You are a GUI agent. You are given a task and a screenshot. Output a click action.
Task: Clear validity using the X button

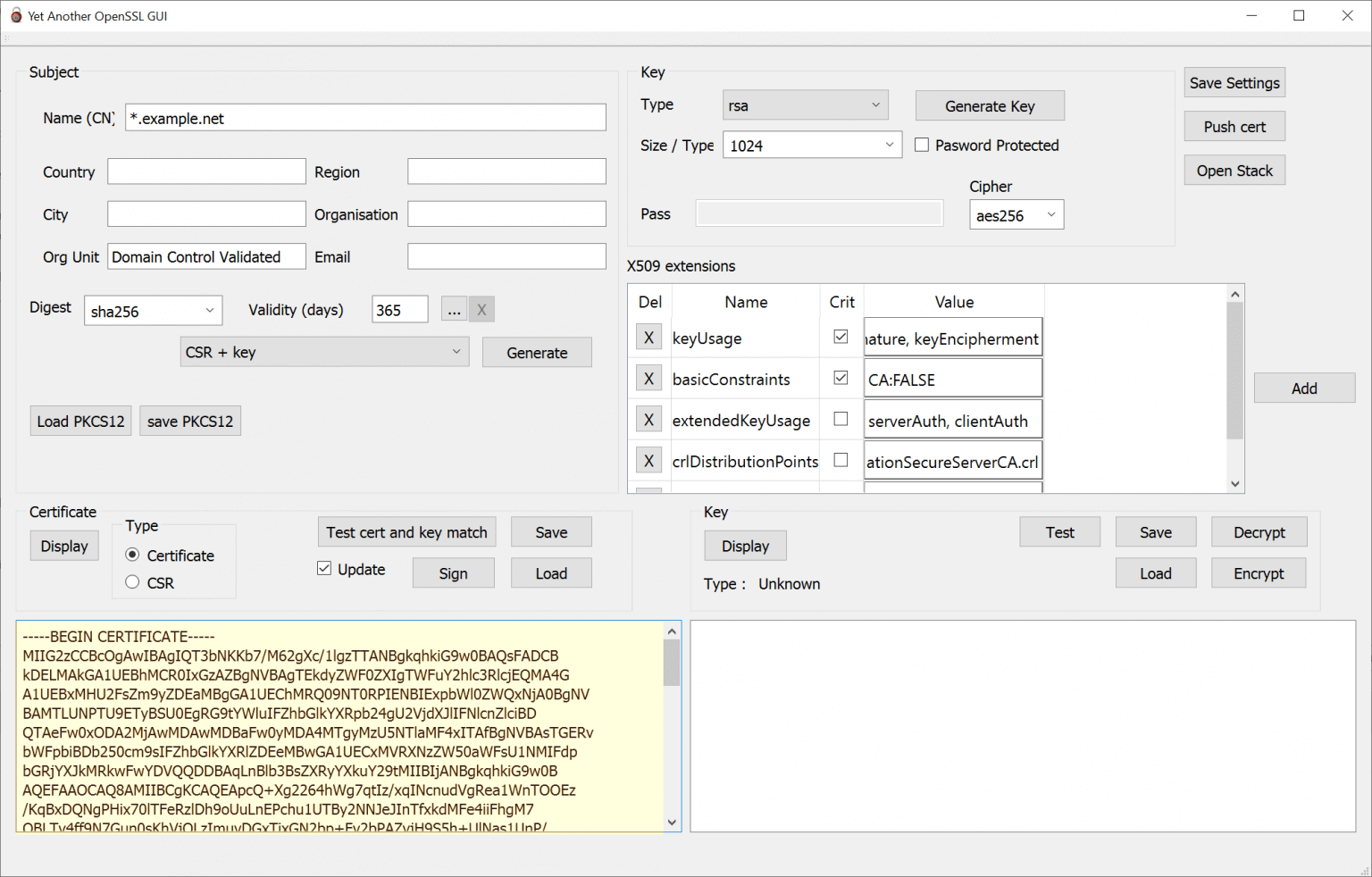pos(481,309)
